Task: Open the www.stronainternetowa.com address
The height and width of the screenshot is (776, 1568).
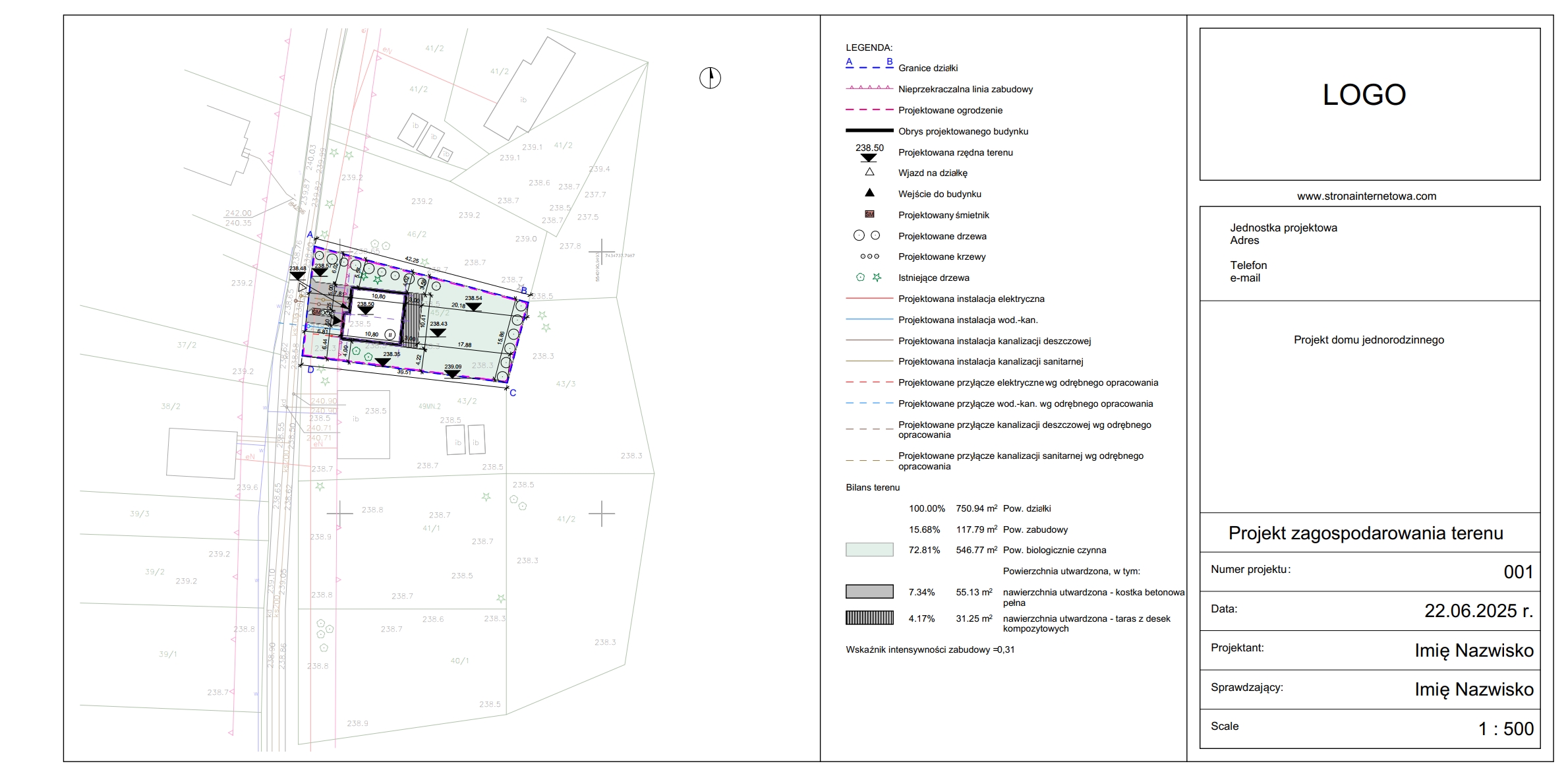Action: click(x=1366, y=196)
